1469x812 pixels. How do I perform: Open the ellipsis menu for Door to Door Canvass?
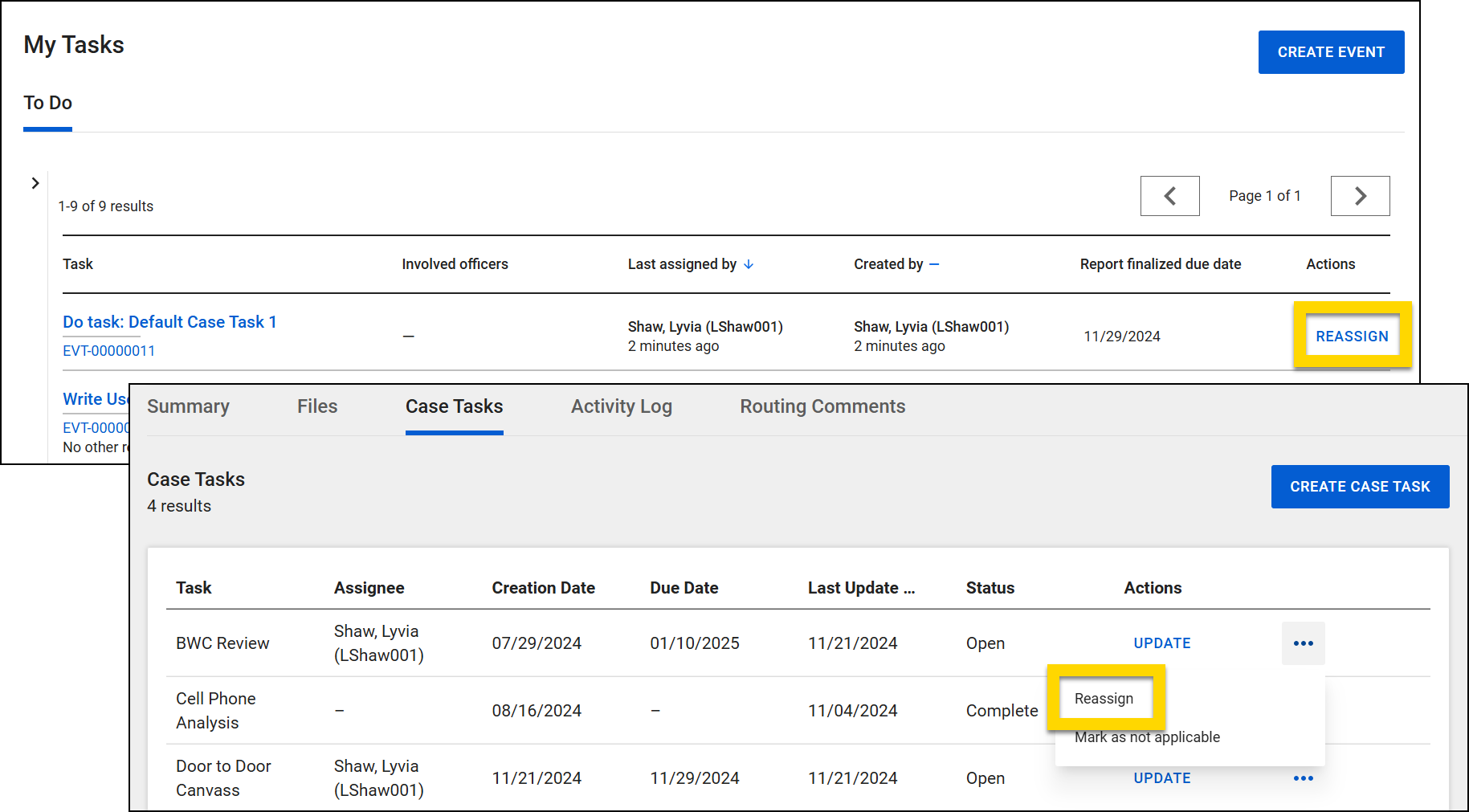pyautogui.click(x=1303, y=777)
